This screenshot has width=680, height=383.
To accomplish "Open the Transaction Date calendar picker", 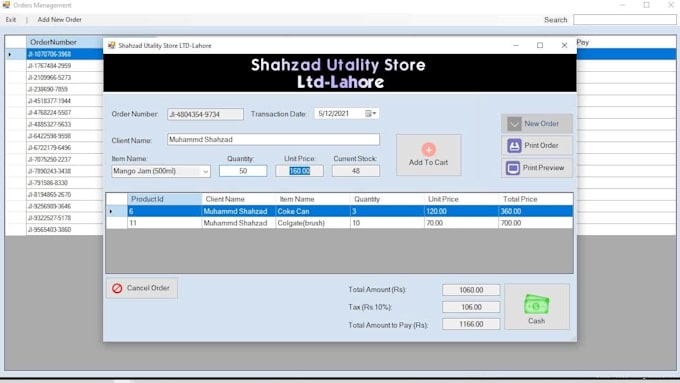I will pyautogui.click(x=370, y=114).
